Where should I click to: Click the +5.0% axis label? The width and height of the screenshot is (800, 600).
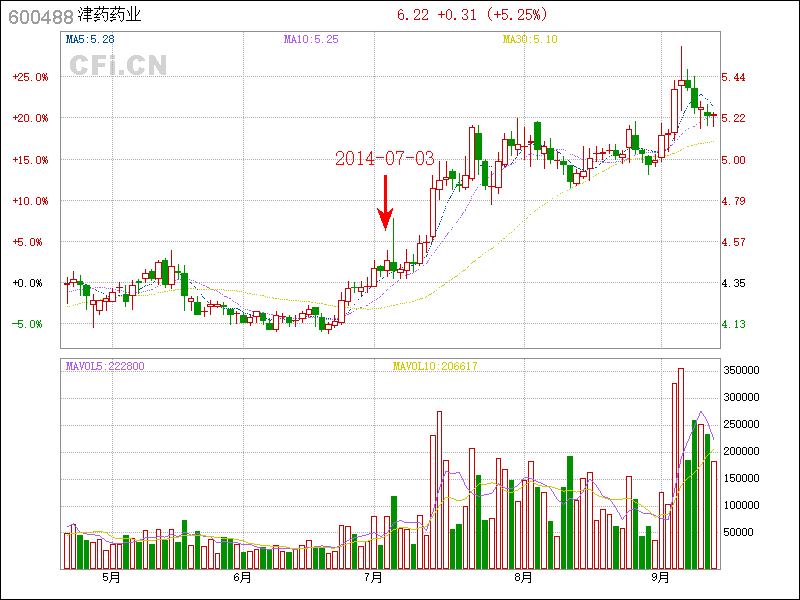pos(28,242)
